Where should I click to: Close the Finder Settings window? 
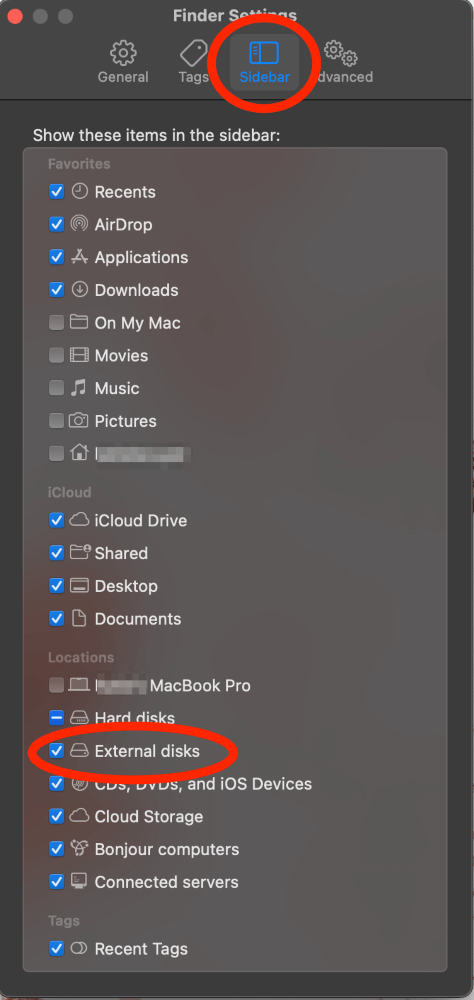tap(15, 16)
